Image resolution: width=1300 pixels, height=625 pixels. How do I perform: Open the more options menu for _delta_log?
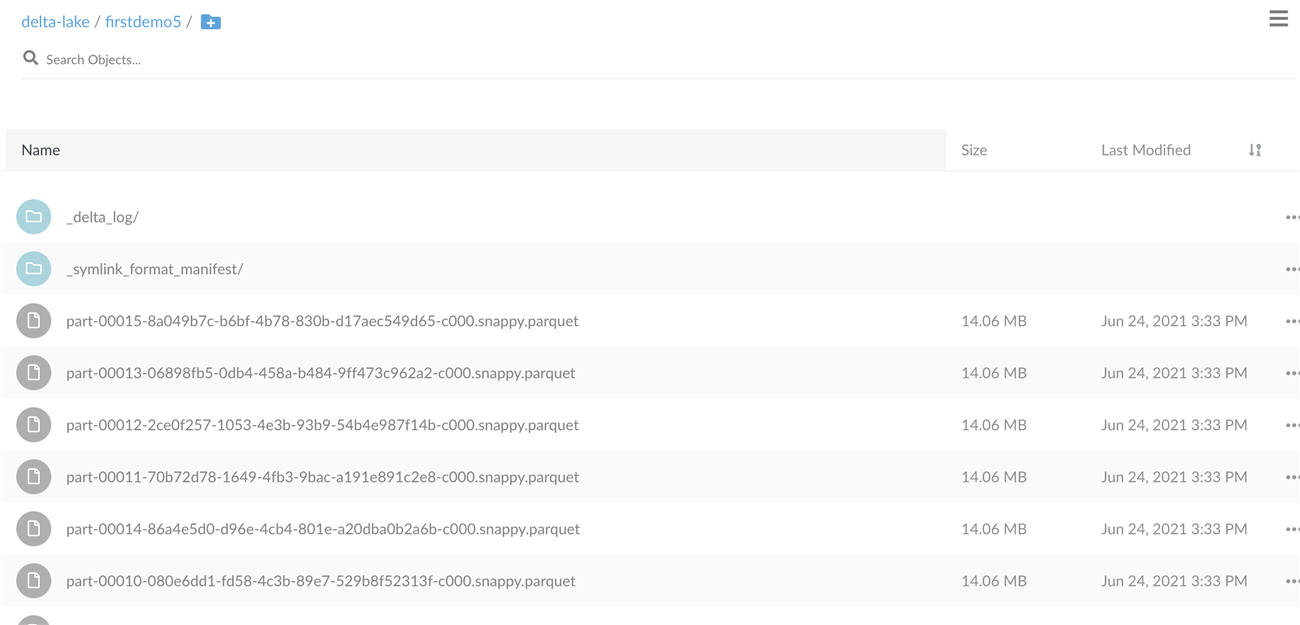(x=1292, y=217)
